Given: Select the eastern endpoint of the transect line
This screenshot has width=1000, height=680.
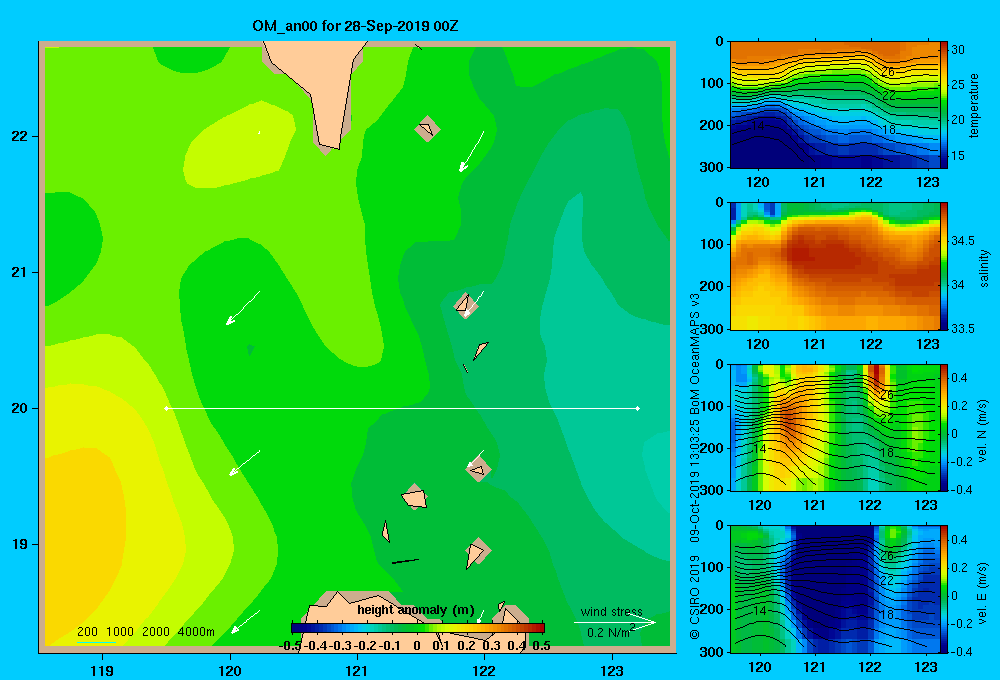Looking at the screenshot, I should tap(638, 408).
